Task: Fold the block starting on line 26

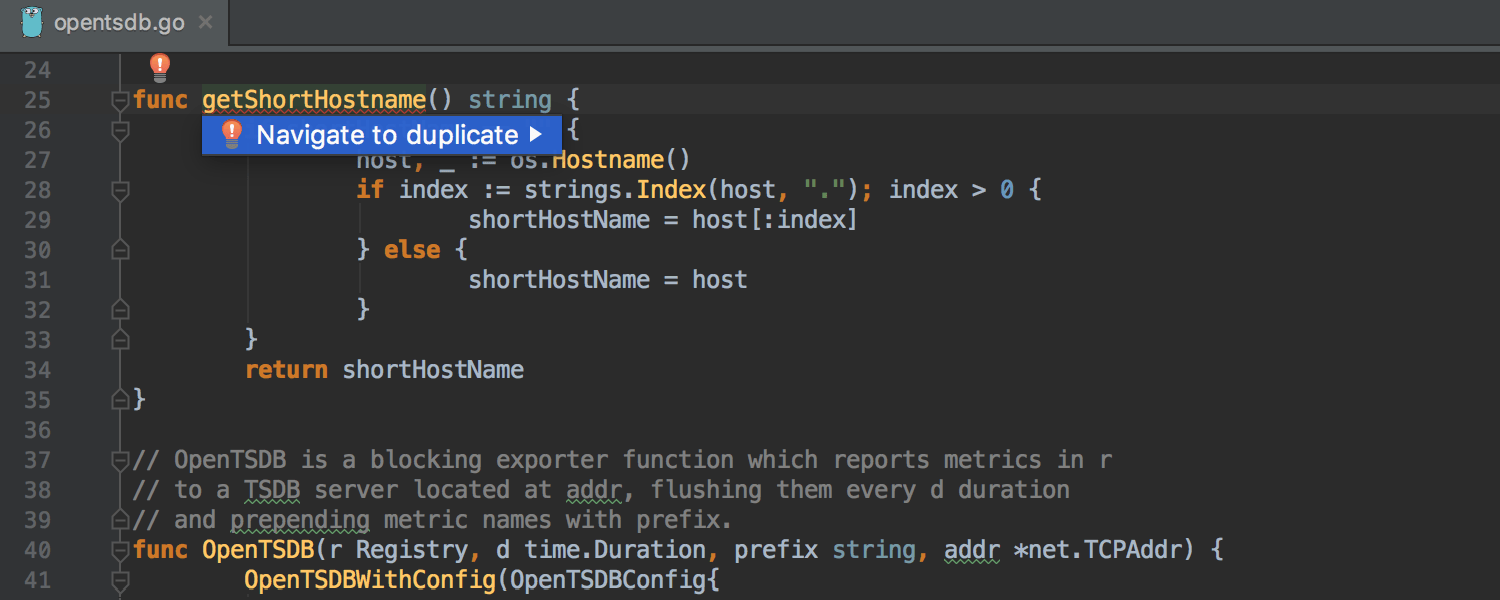Action: [120, 130]
